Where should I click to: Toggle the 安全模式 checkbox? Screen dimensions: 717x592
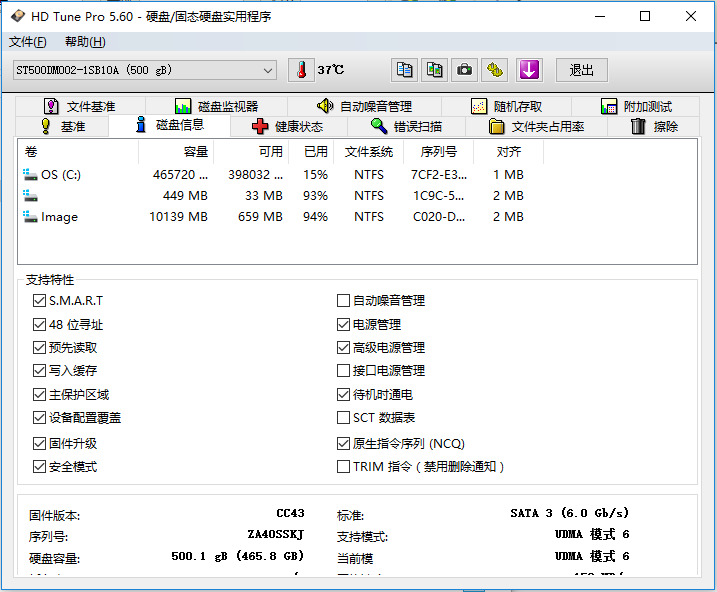pyautogui.click(x=39, y=467)
